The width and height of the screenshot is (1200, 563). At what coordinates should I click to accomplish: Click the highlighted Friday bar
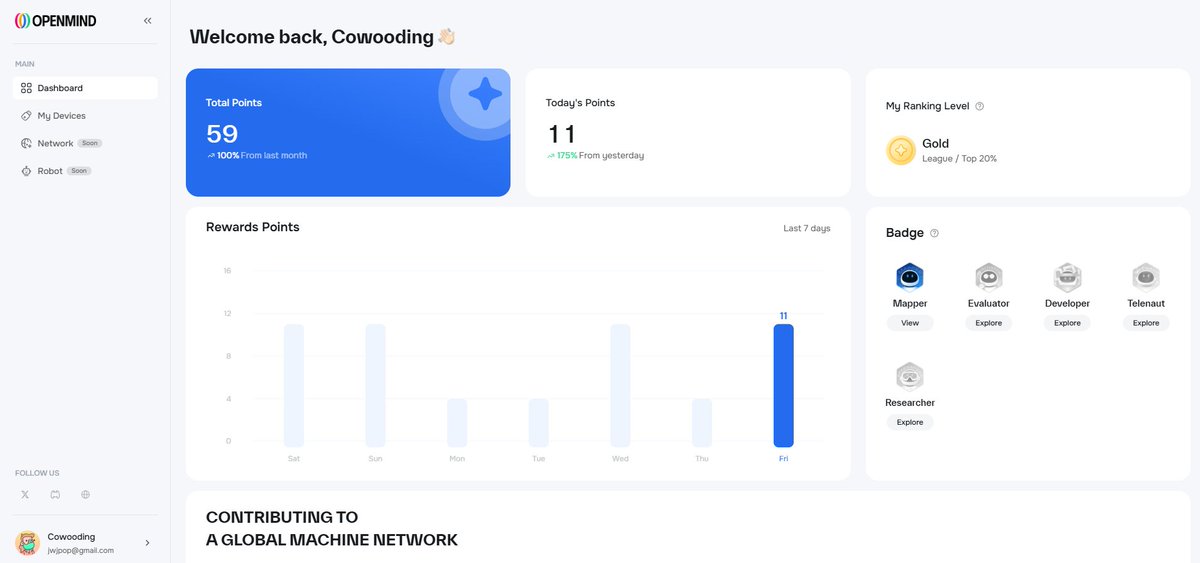pyautogui.click(x=784, y=385)
